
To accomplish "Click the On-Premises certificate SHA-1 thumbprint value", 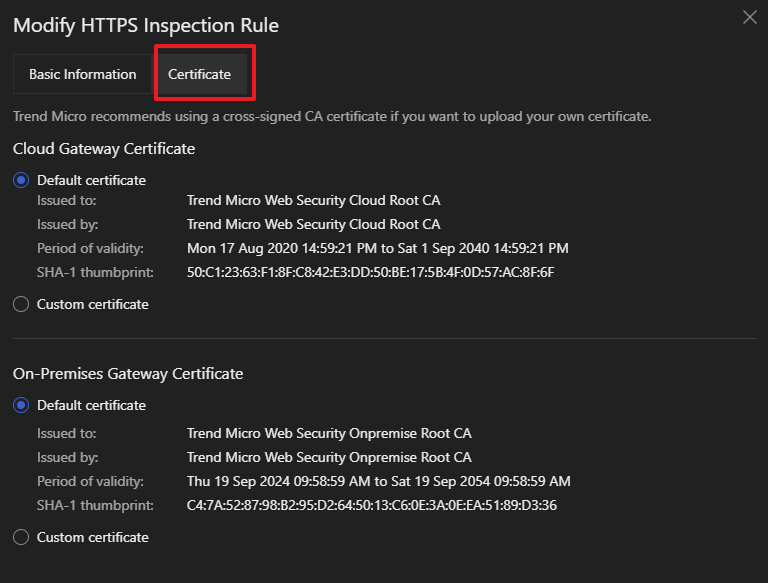I will point(371,505).
